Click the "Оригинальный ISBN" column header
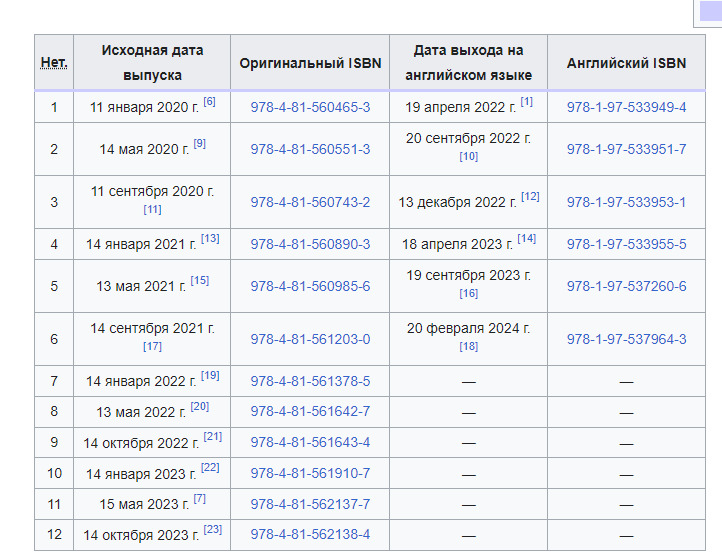Image resolution: width=722 pixels, height=556 pixels. [x=310, y=62]
